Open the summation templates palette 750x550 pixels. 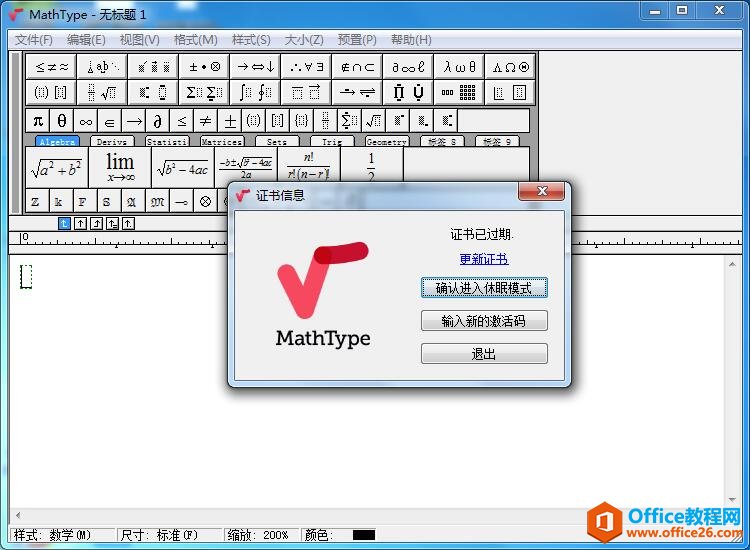[205, 93]
